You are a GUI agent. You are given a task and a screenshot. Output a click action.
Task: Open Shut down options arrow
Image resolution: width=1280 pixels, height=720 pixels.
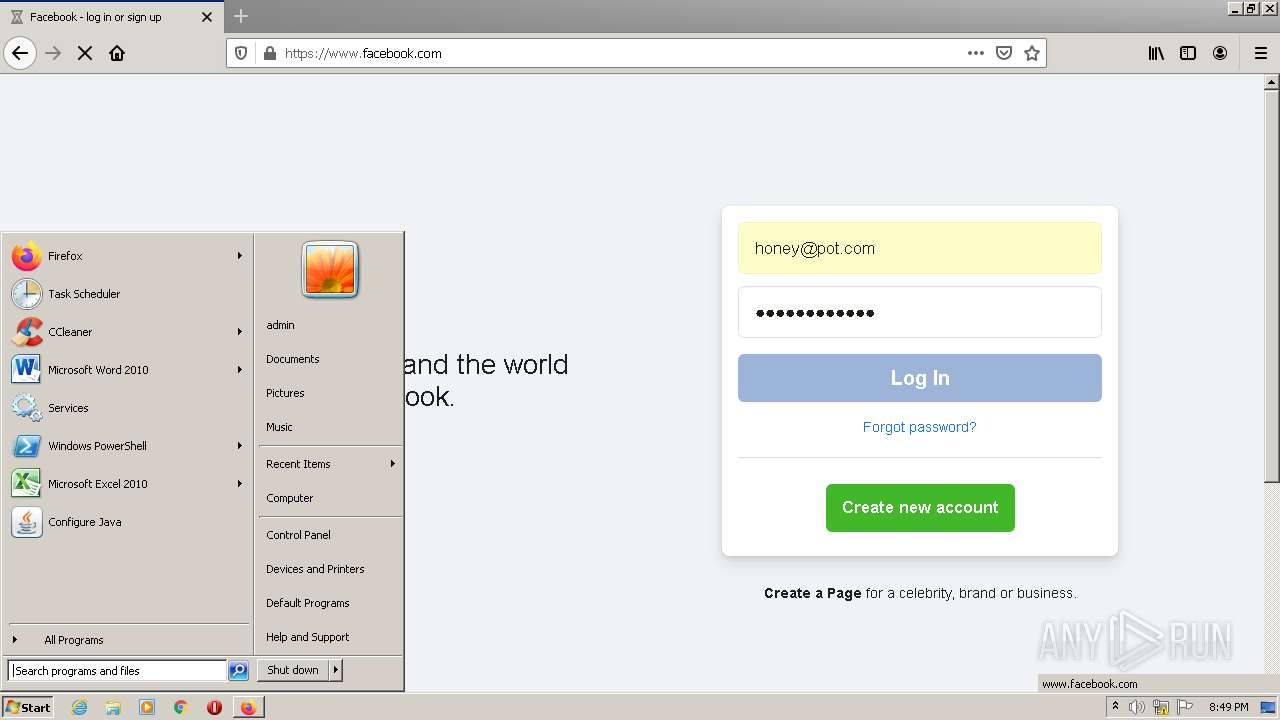[x=336, y=670]
